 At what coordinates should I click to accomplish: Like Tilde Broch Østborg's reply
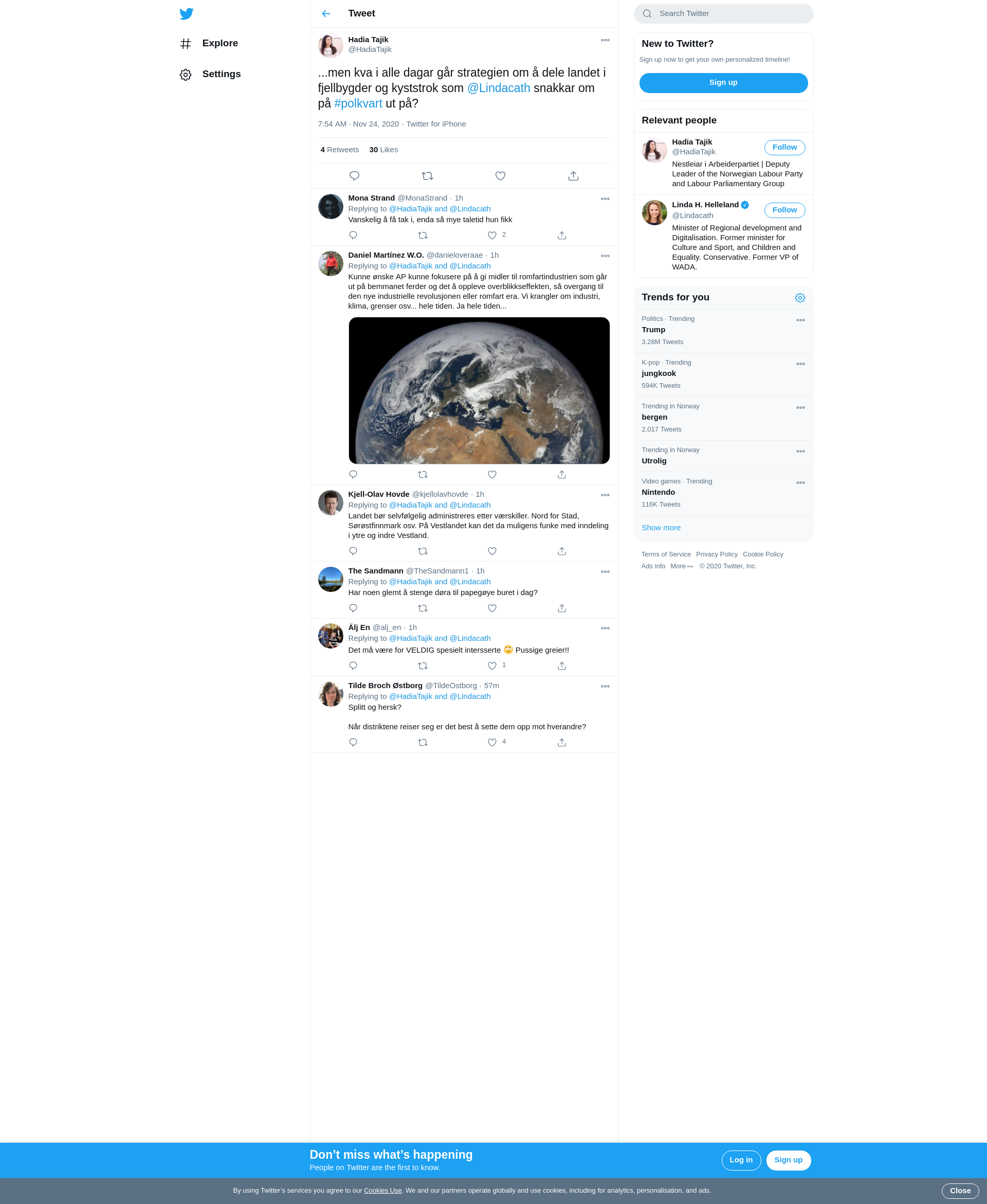coord(492,742)
